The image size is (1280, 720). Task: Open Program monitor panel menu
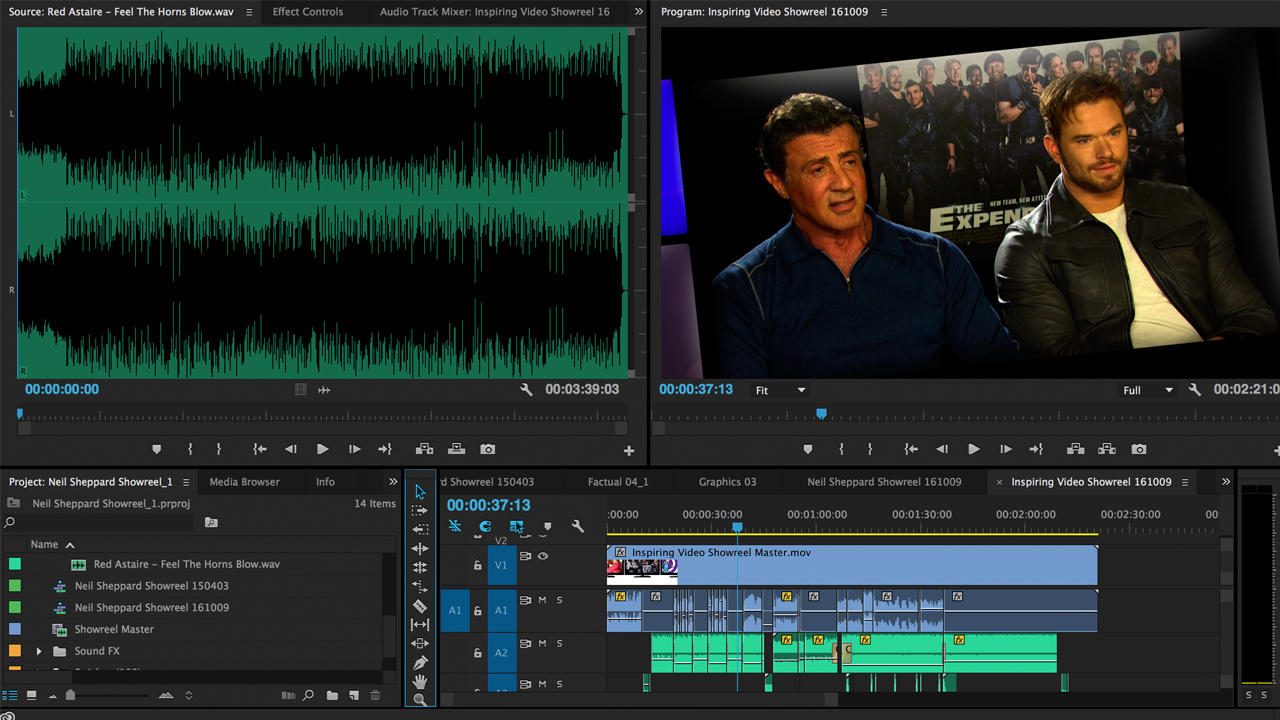click(884, 12)
